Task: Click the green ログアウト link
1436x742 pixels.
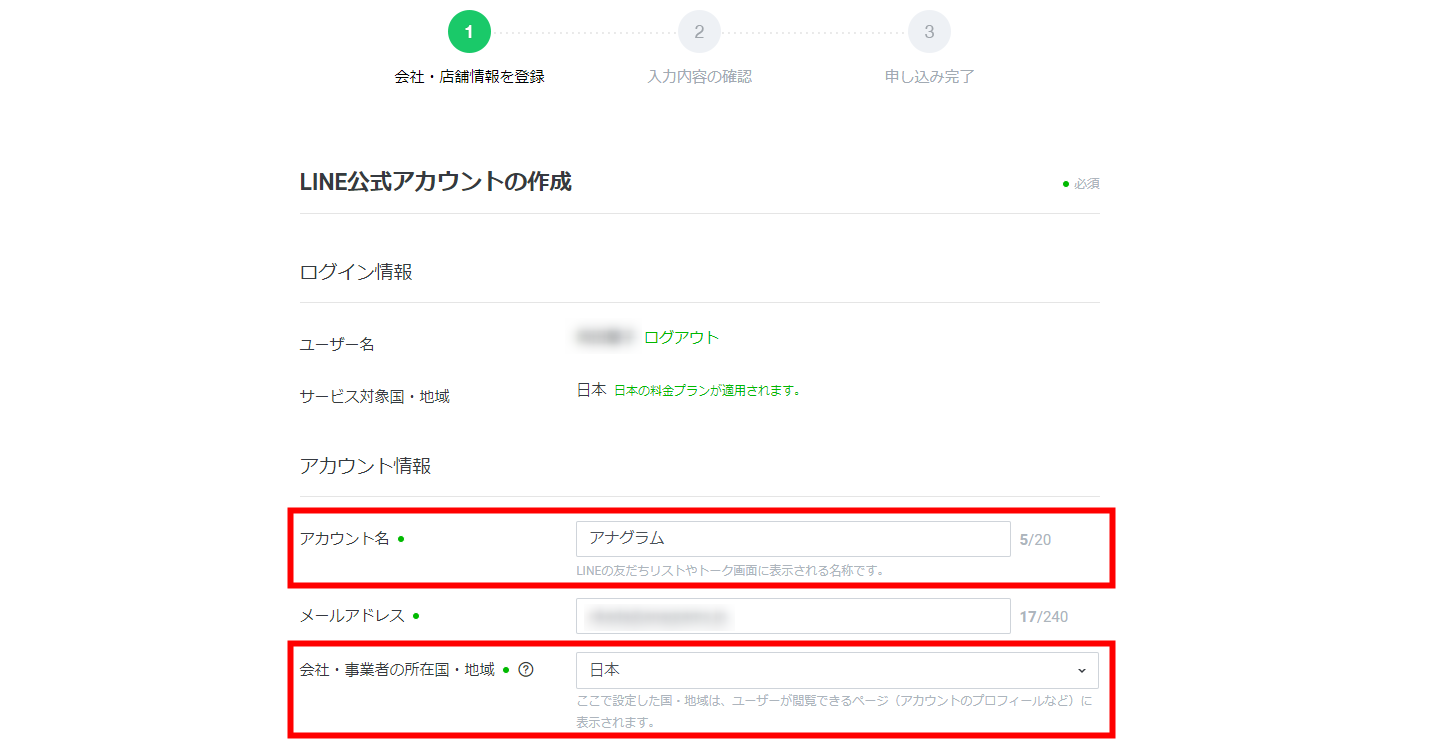Action: click(x=681, y=338)
